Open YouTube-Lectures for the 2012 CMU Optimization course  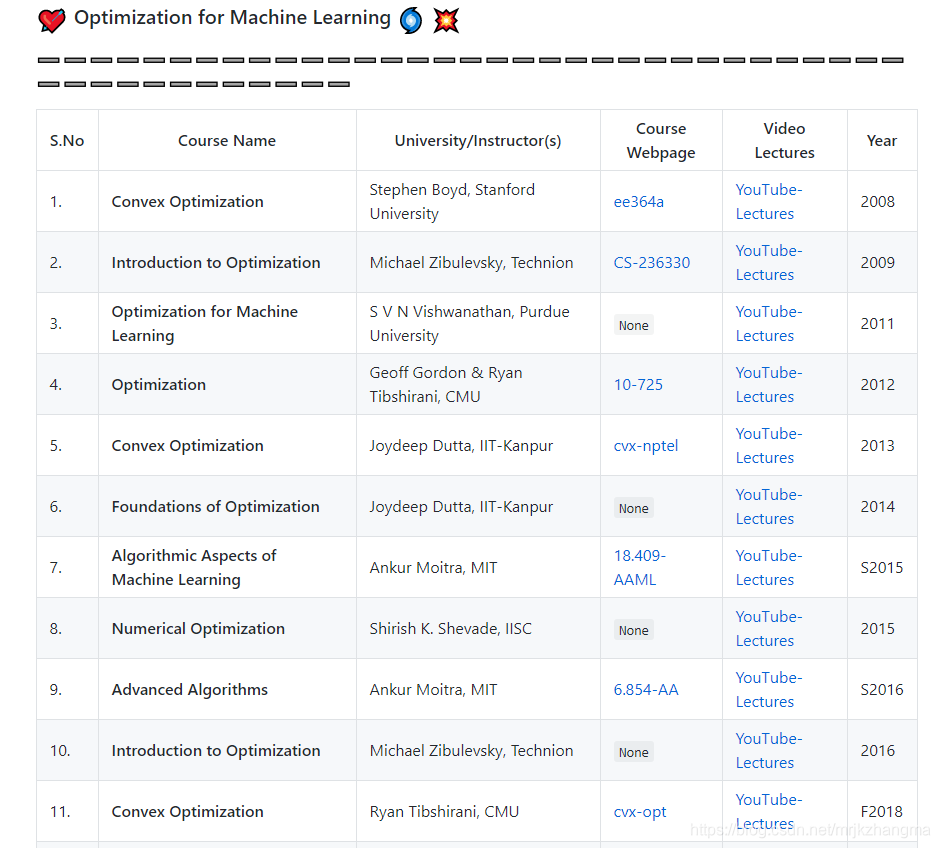click(769, 385)
